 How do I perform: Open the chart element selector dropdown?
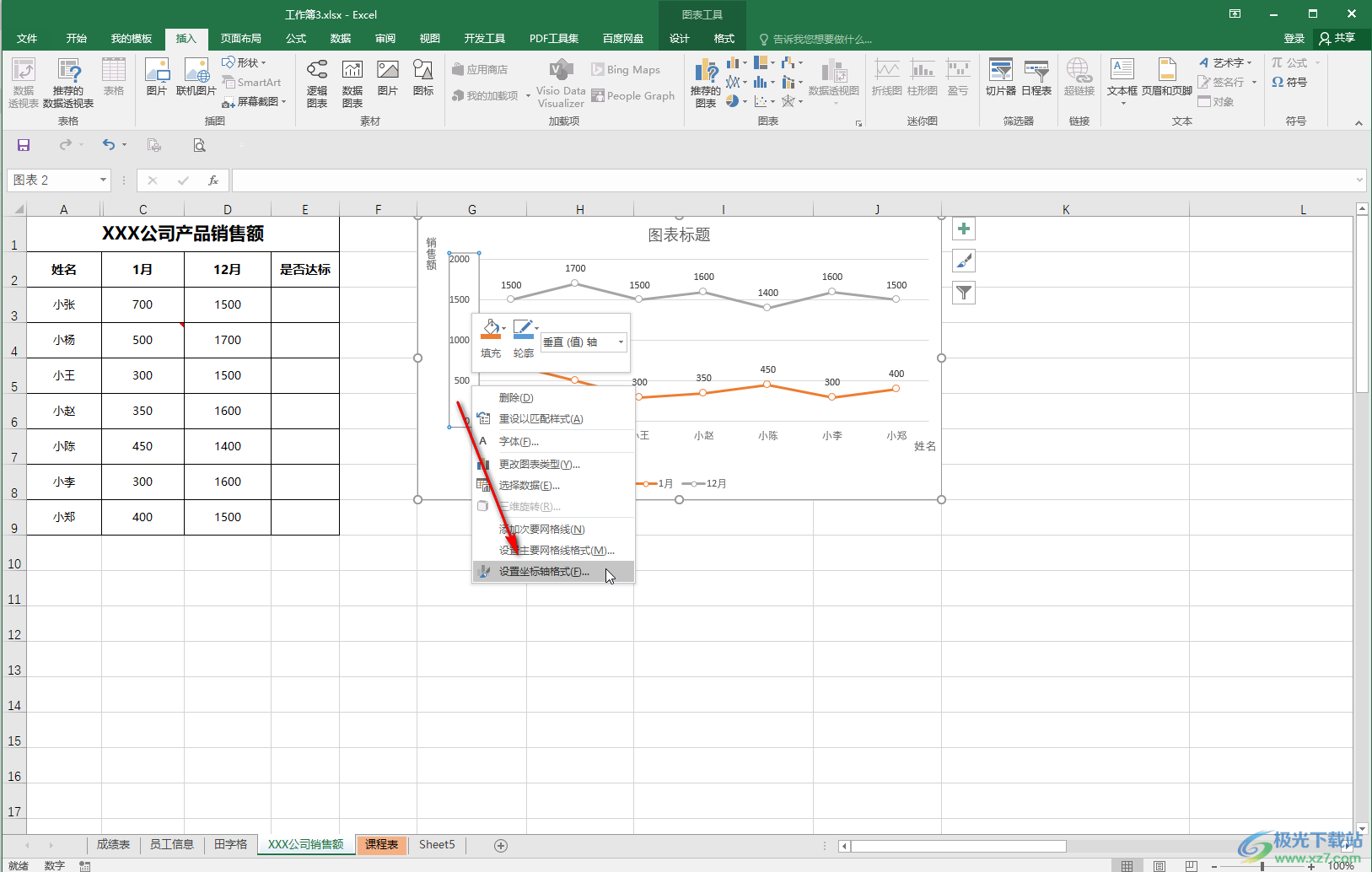[621, 342]
